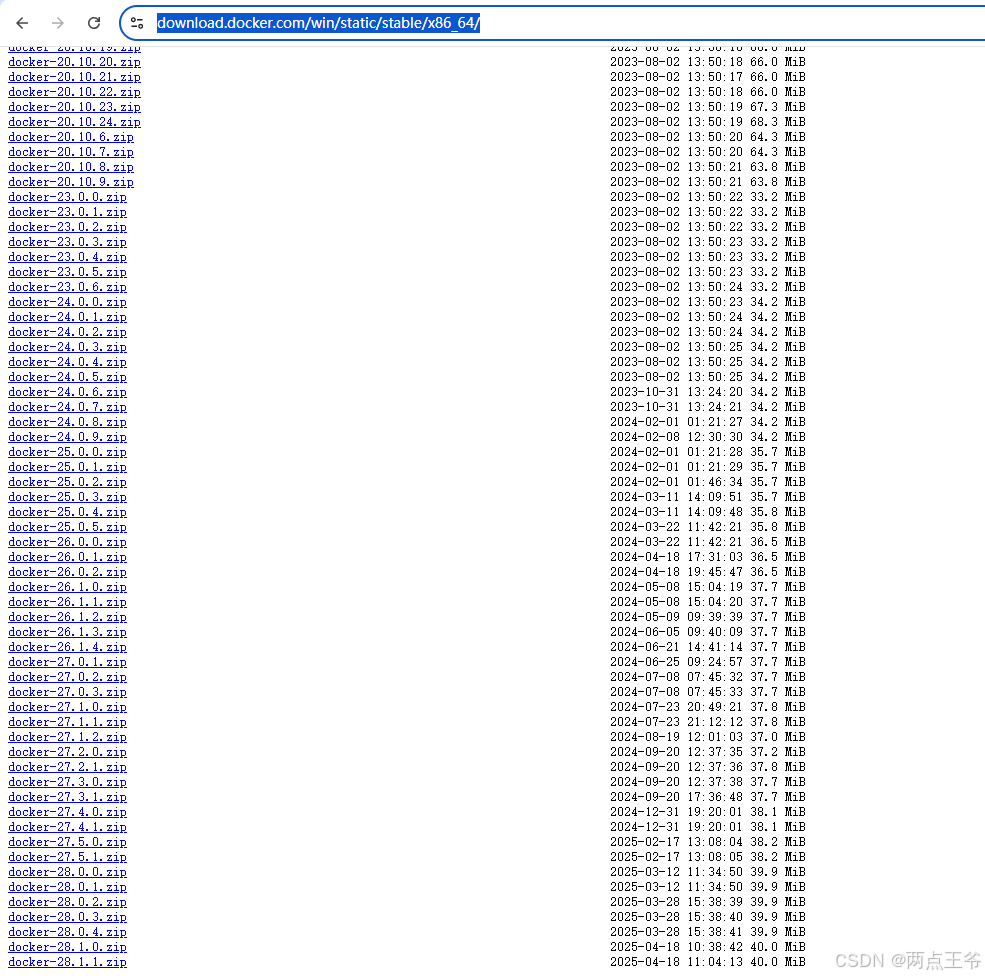
Task: Download docker-26.0.0.zip
Action: pos(67,542)
